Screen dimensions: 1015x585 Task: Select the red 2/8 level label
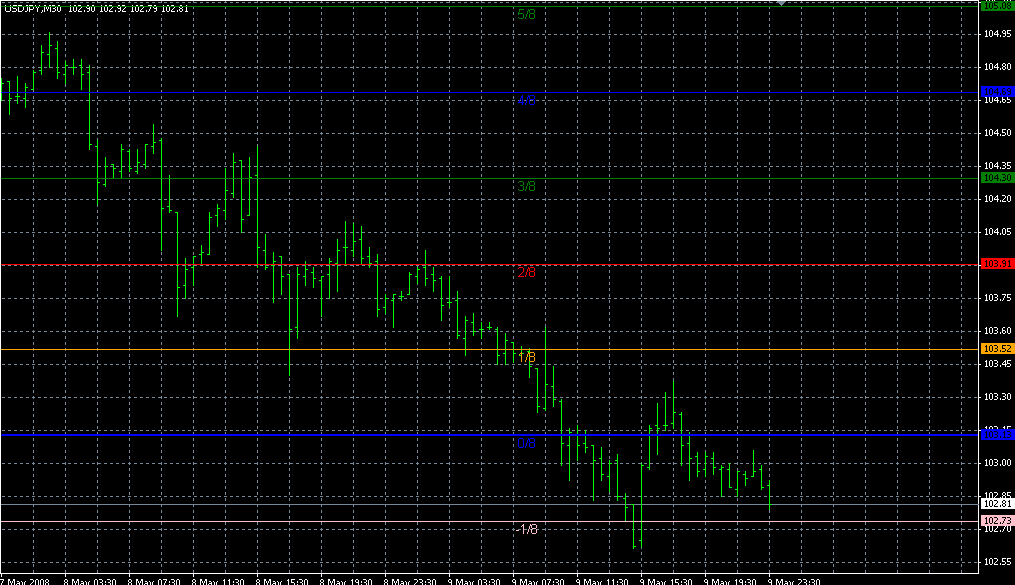pos(526,272)
